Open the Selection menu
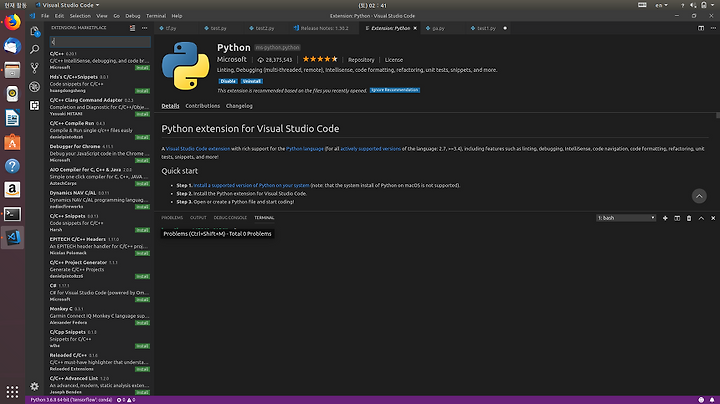The height and width of the screenshot is (404, 720). pyautogui.click(x=80, y=16)
